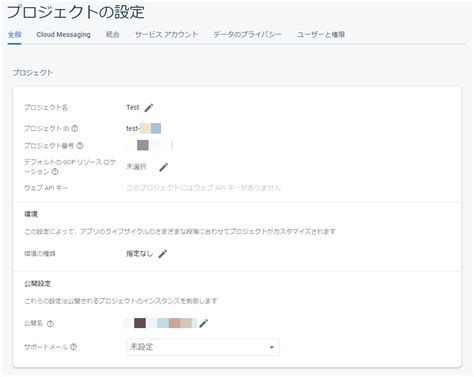The image size is (474, 377).
Task: Select the 全般 tab
Action: coord(15,35)
